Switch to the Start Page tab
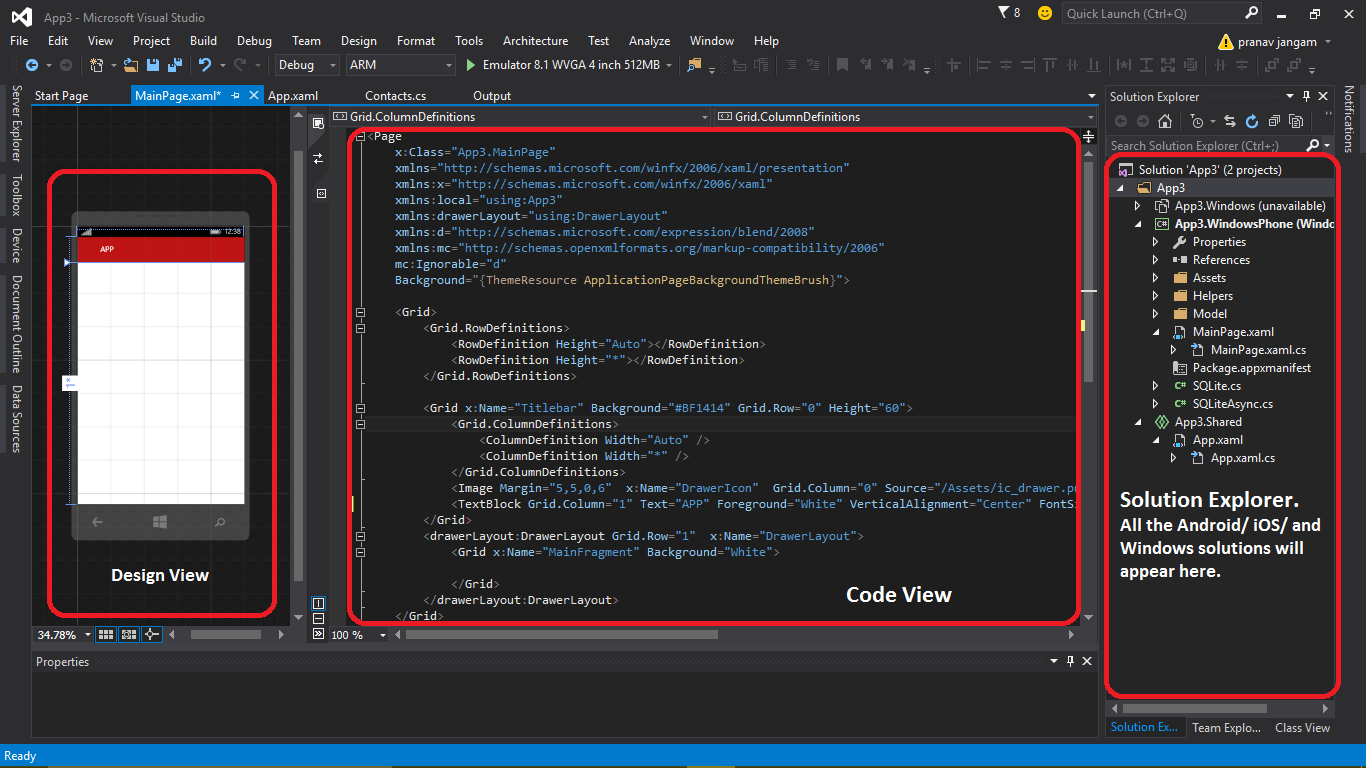This screenshot has width=1366, height=768. pos(61,96)
